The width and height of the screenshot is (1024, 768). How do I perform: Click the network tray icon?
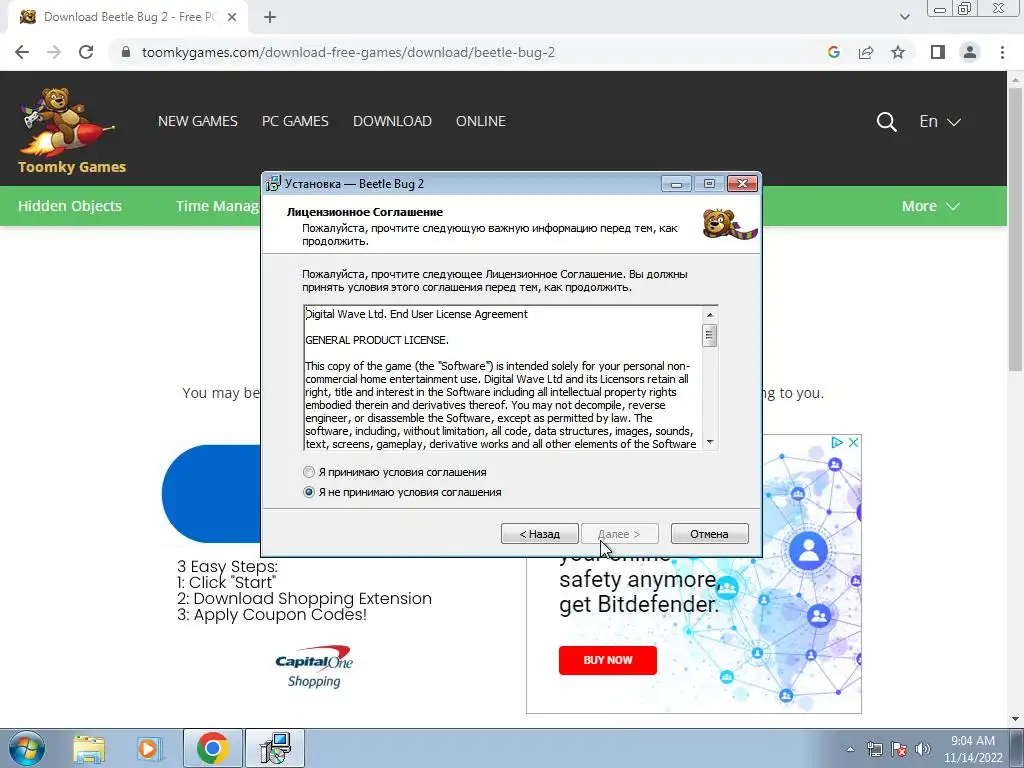click(874, 749)
